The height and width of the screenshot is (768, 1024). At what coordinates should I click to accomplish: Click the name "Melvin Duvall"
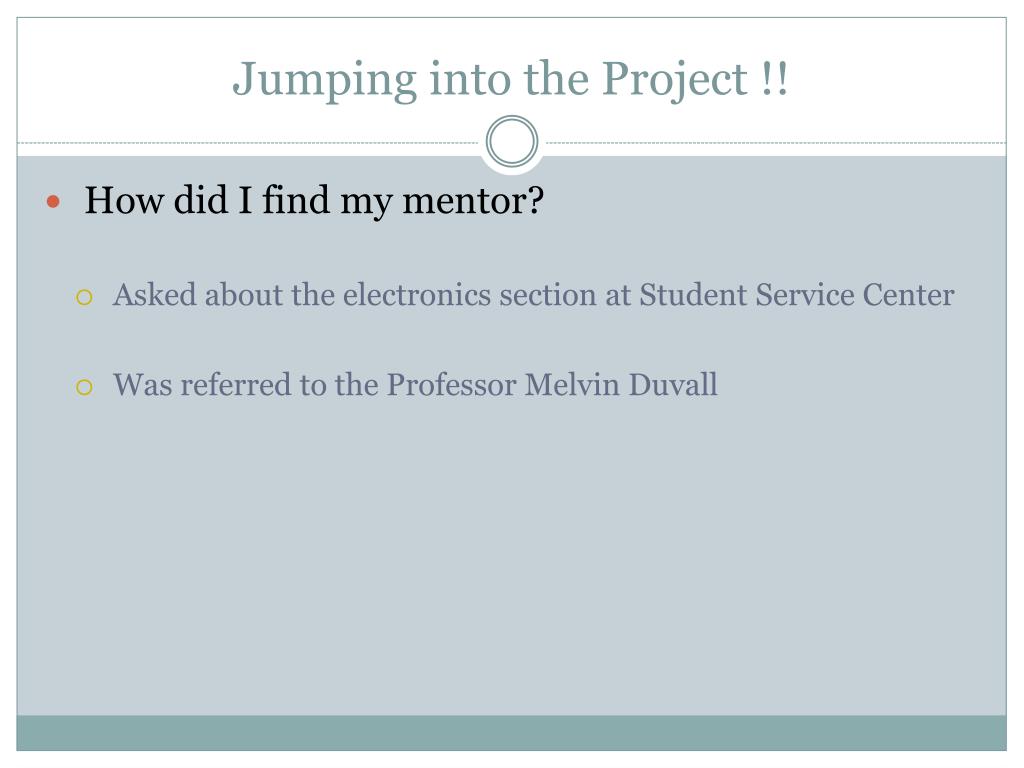tap(621, 384)
